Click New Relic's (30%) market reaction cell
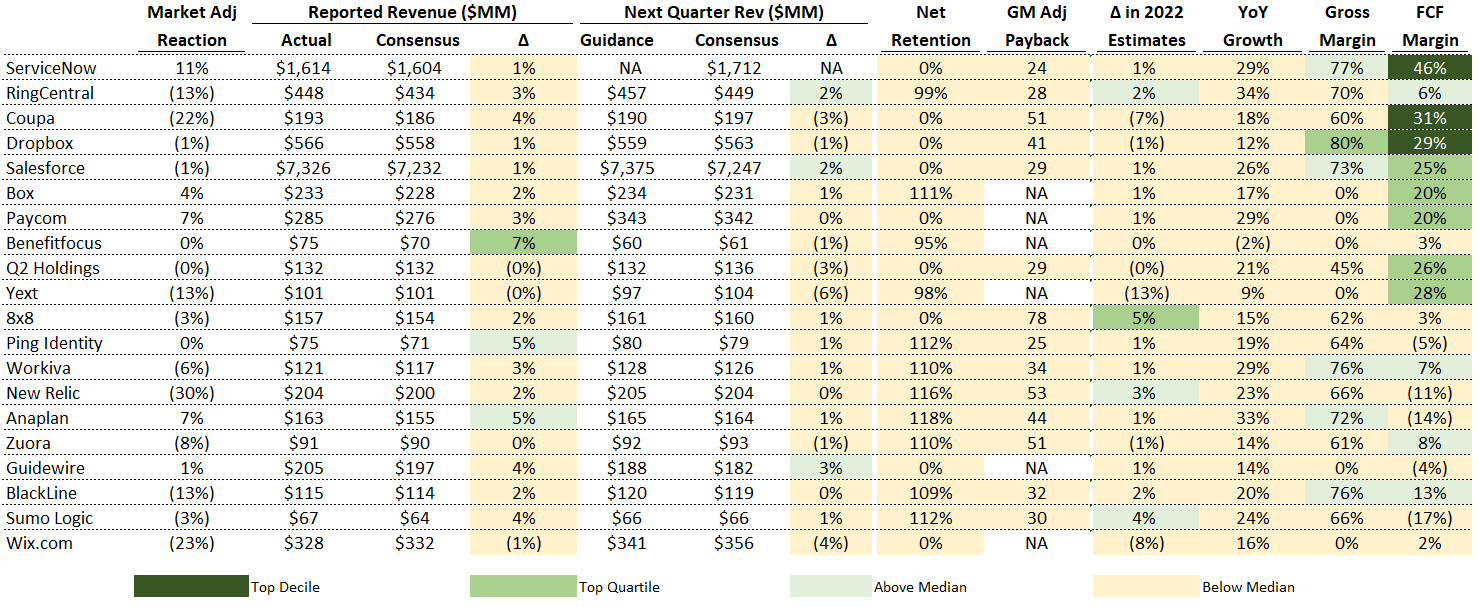Screen dimensions: 1479x607 click(192, 393)
